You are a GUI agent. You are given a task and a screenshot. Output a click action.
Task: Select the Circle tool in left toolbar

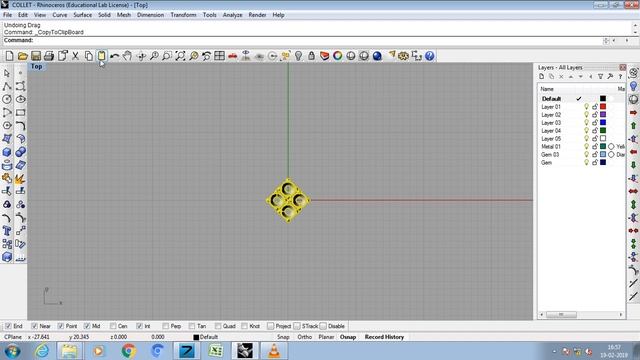point(7,99)
